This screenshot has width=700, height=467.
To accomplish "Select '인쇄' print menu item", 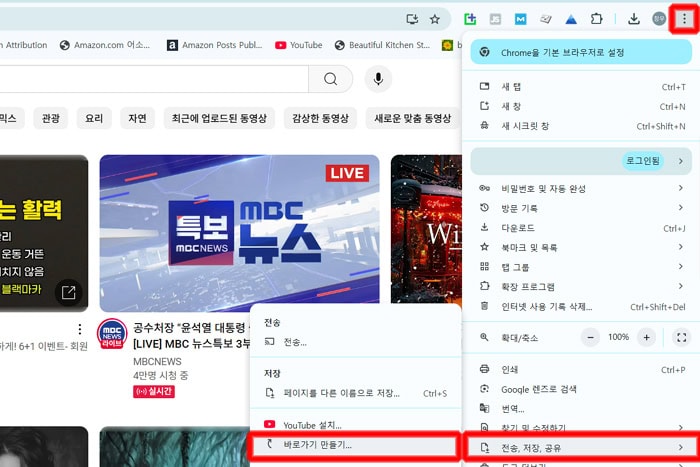I will (x=581, y=369).
